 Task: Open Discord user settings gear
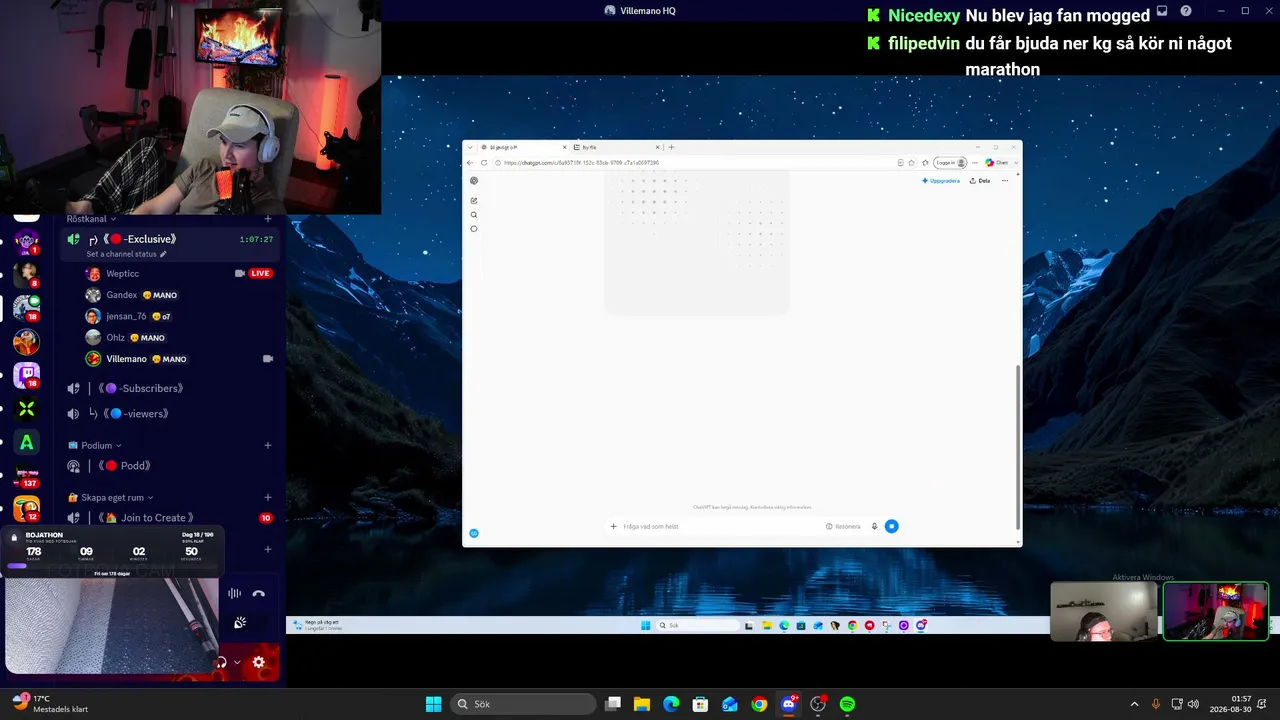pos(258,662)
